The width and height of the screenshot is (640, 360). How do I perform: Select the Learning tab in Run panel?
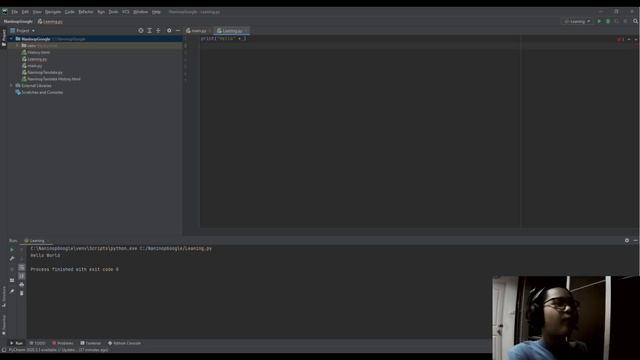coord(36,241)
